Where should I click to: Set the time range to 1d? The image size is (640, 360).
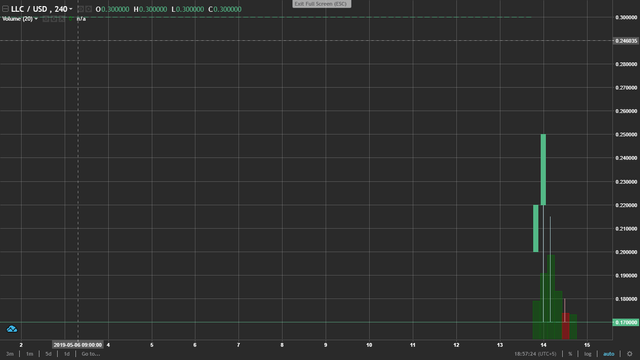[x=67, y=354]
